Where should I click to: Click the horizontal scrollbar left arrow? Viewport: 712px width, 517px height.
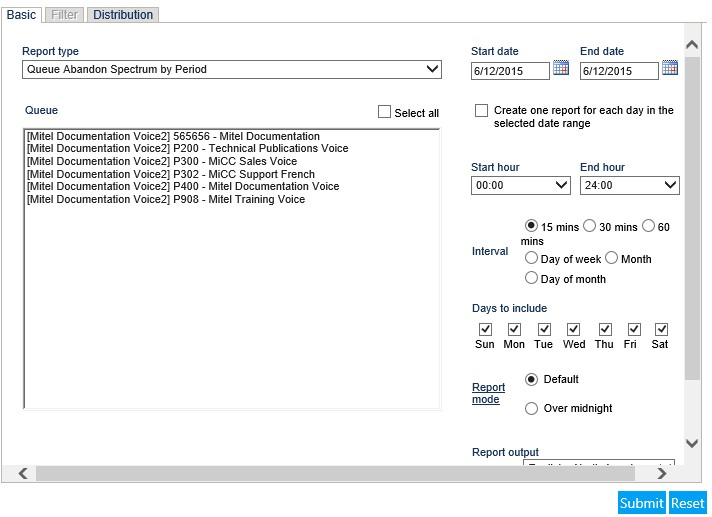click(x=23, y=473)
